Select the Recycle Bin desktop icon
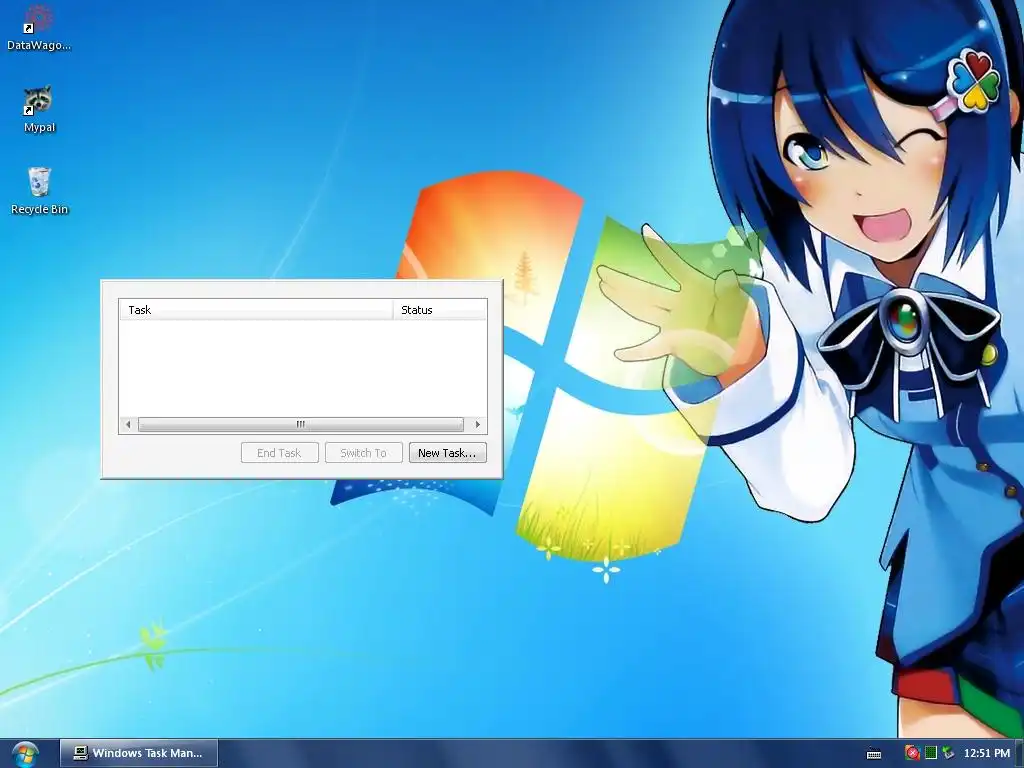1024x768 pixels. [39, 191]
